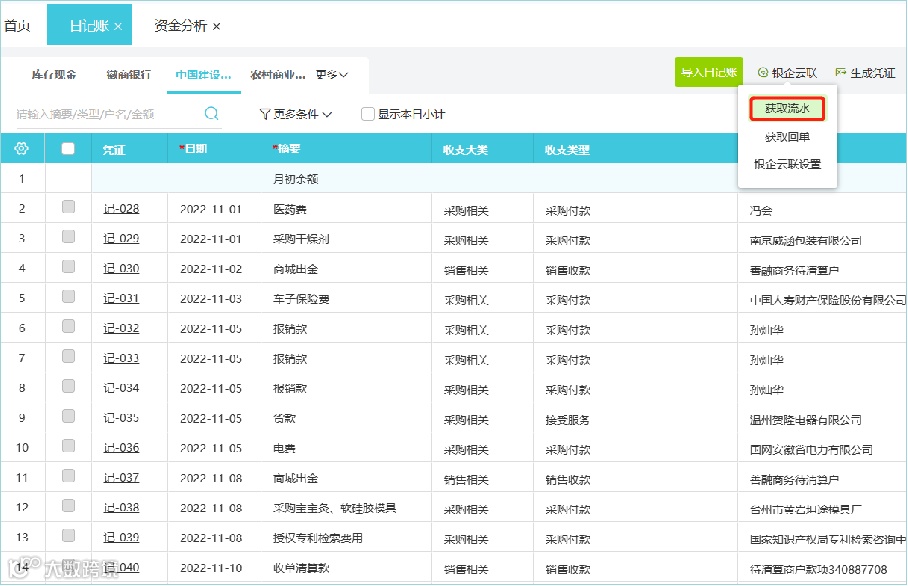Click the 日期 column header
Screen dimensions: 908x586
pyautogui.click(x=193, y=149)
